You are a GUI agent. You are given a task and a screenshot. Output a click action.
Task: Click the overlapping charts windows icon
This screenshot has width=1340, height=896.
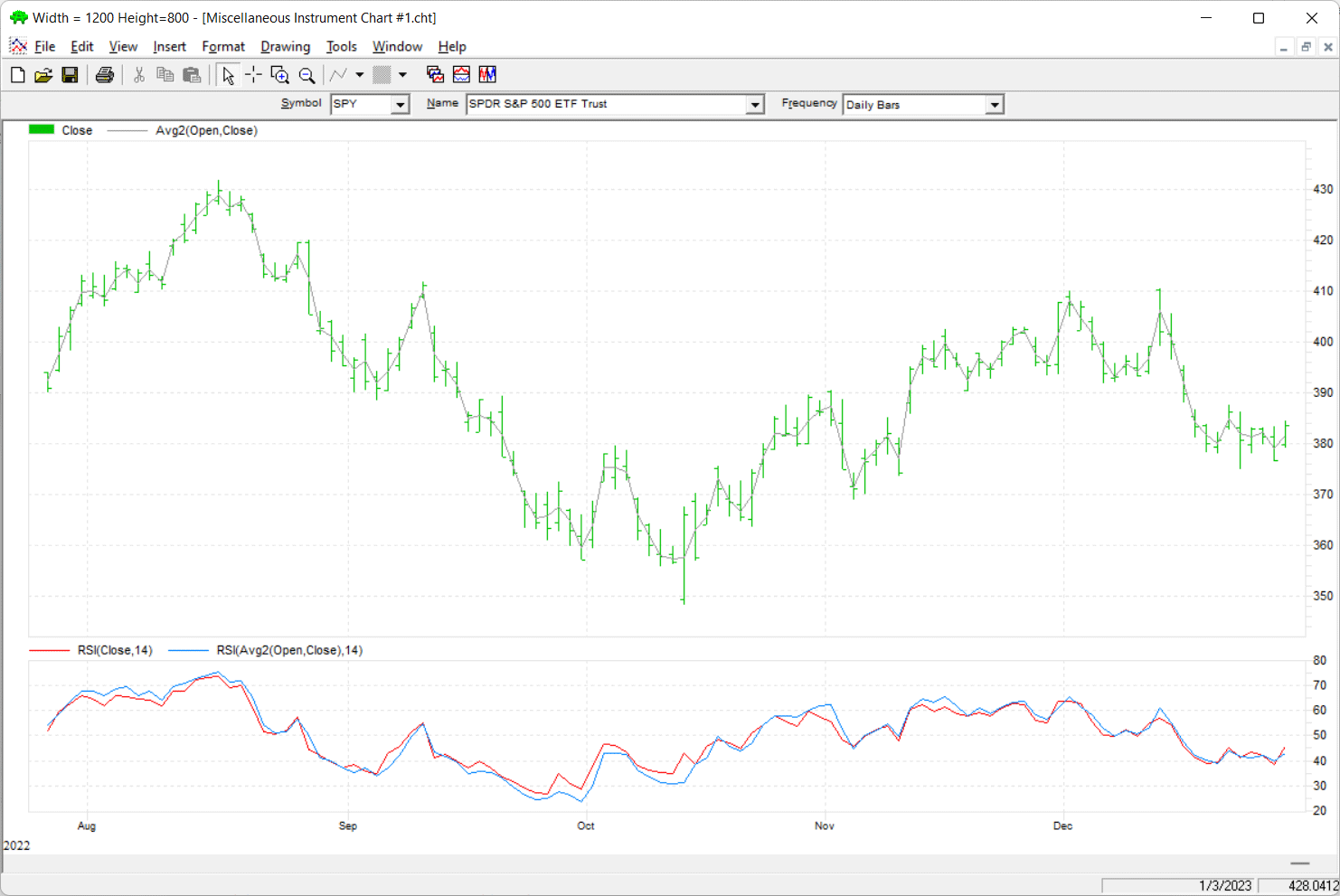pos(435,75)
